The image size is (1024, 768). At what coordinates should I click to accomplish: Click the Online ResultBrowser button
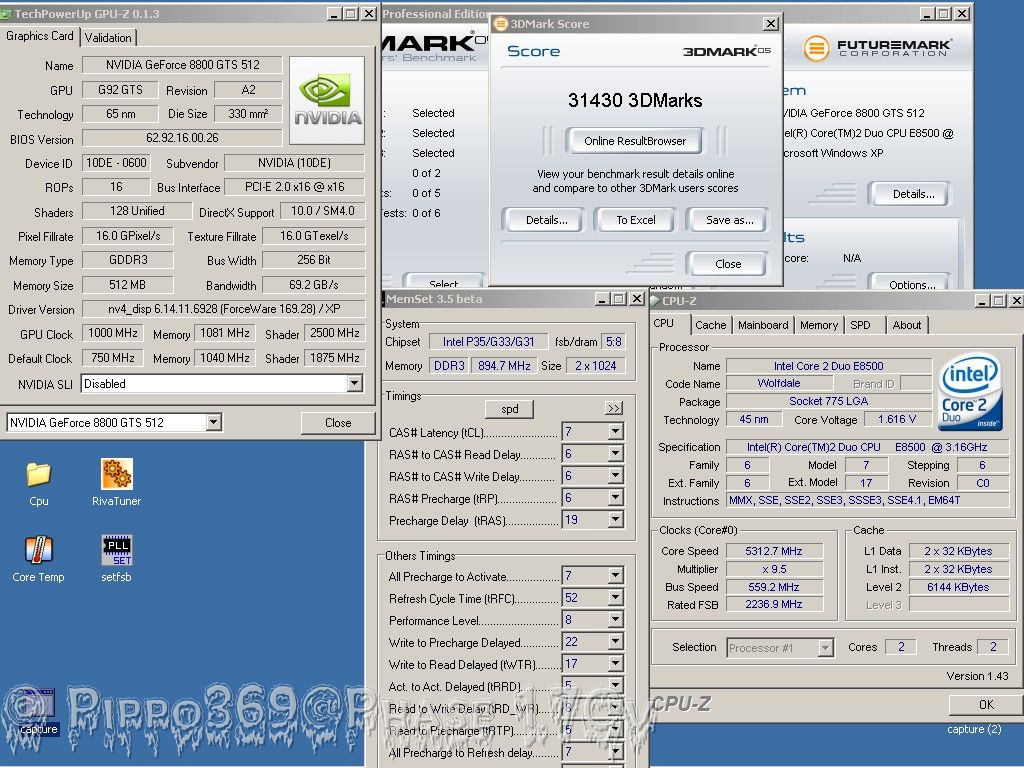pos(635,140)
